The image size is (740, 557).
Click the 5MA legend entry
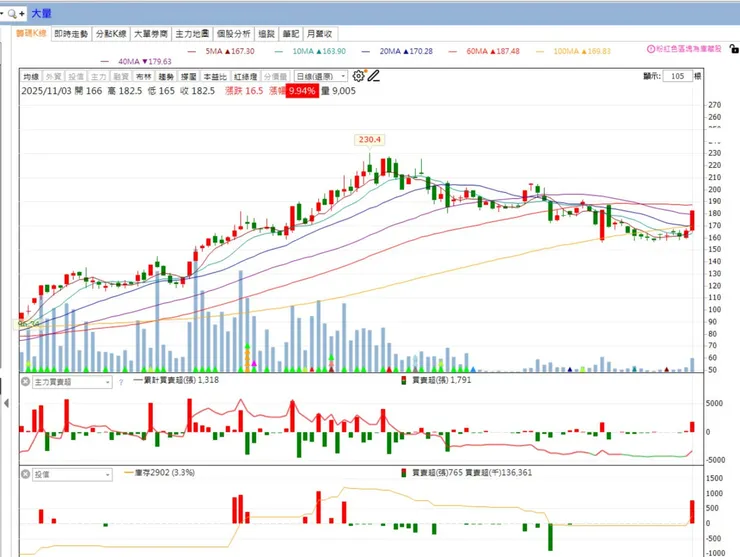tap(221, 51)
